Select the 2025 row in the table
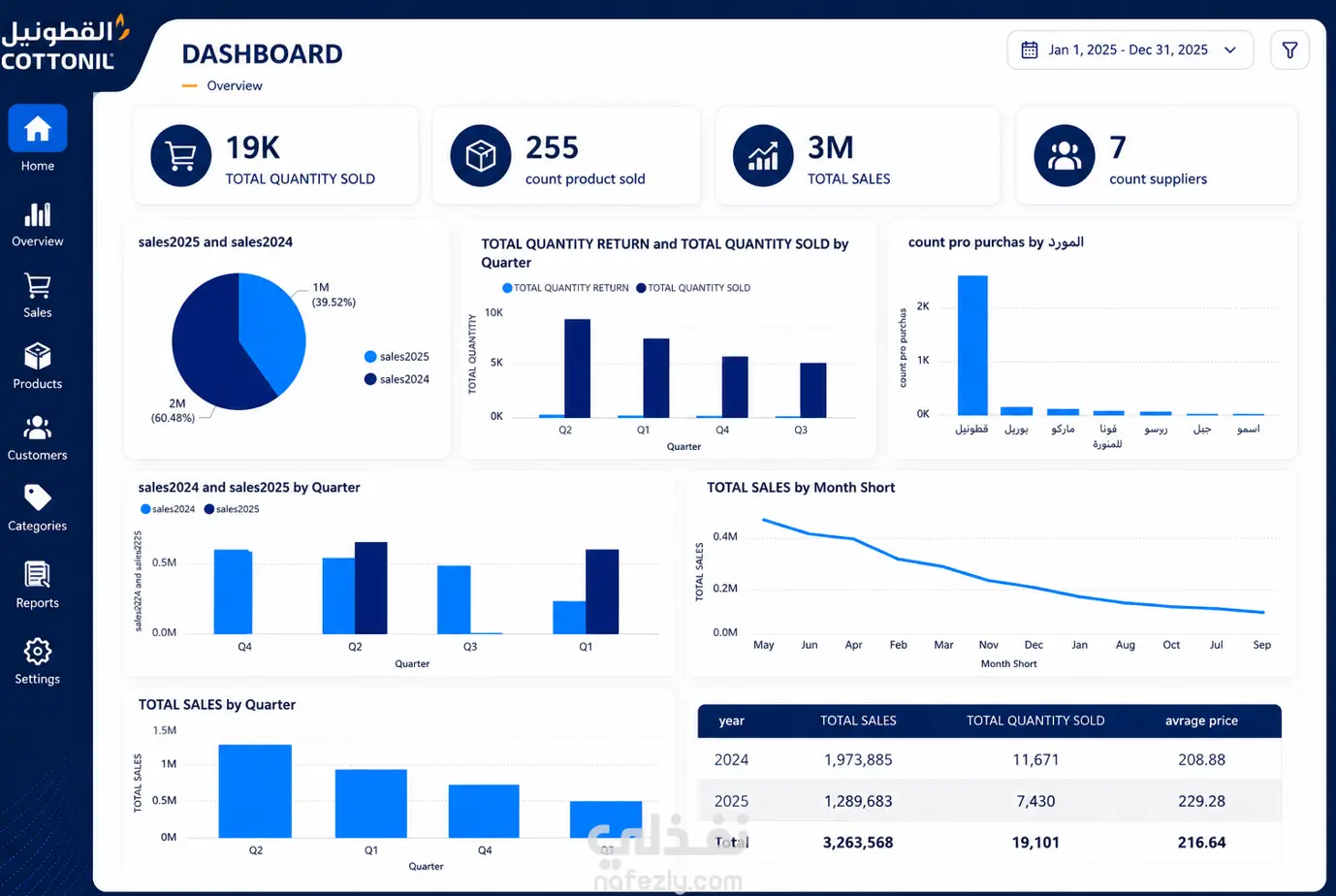The width and height of the screenshot is (1336, 896). 989,801
